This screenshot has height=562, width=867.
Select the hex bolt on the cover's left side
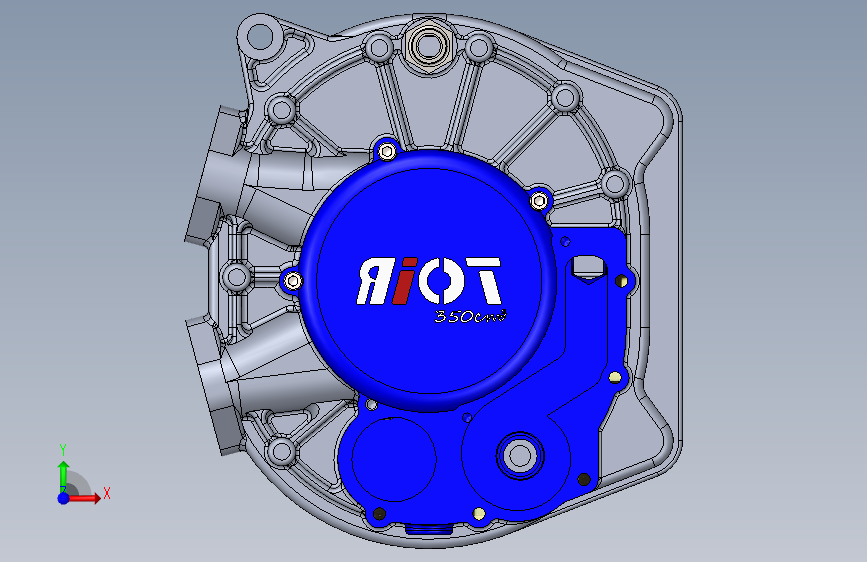point(293,282)
